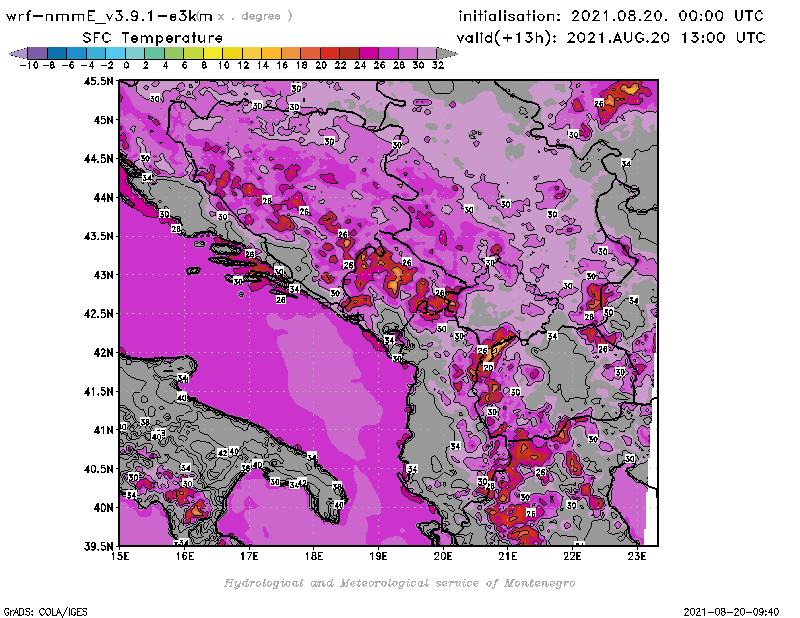The height and width of the screenshot is (618, 800).
Task: Click the teal-green swatch between 2 and 4
Action: (154, 53)
